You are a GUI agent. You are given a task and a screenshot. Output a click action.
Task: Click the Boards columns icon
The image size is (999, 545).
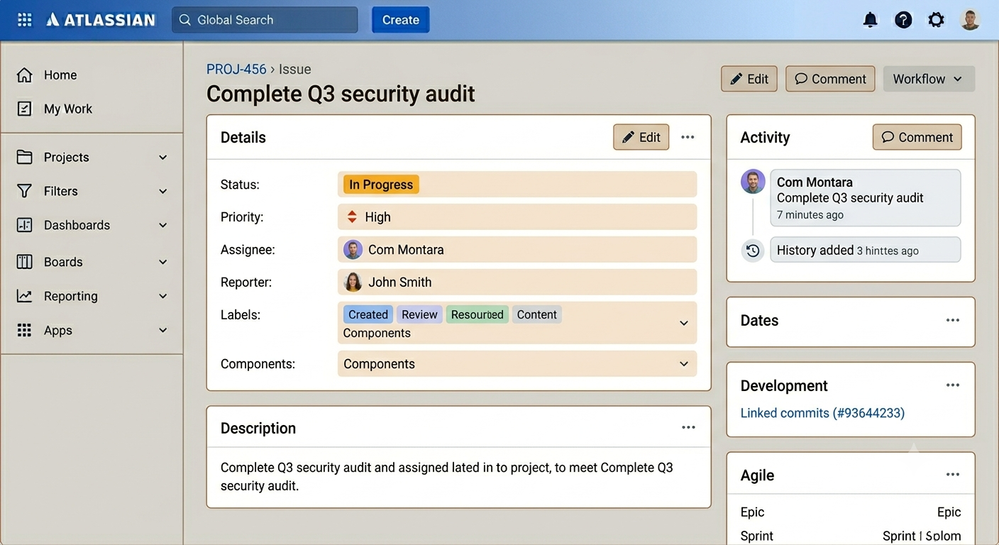coord(24,261)
